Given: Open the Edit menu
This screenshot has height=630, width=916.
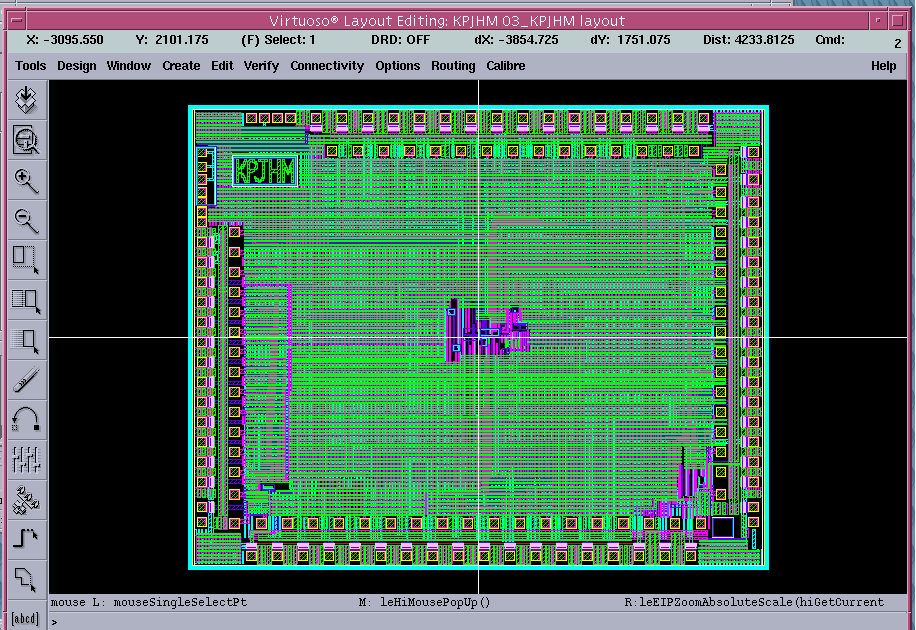Looking at the screenshot, I should [x=222, y=66].
